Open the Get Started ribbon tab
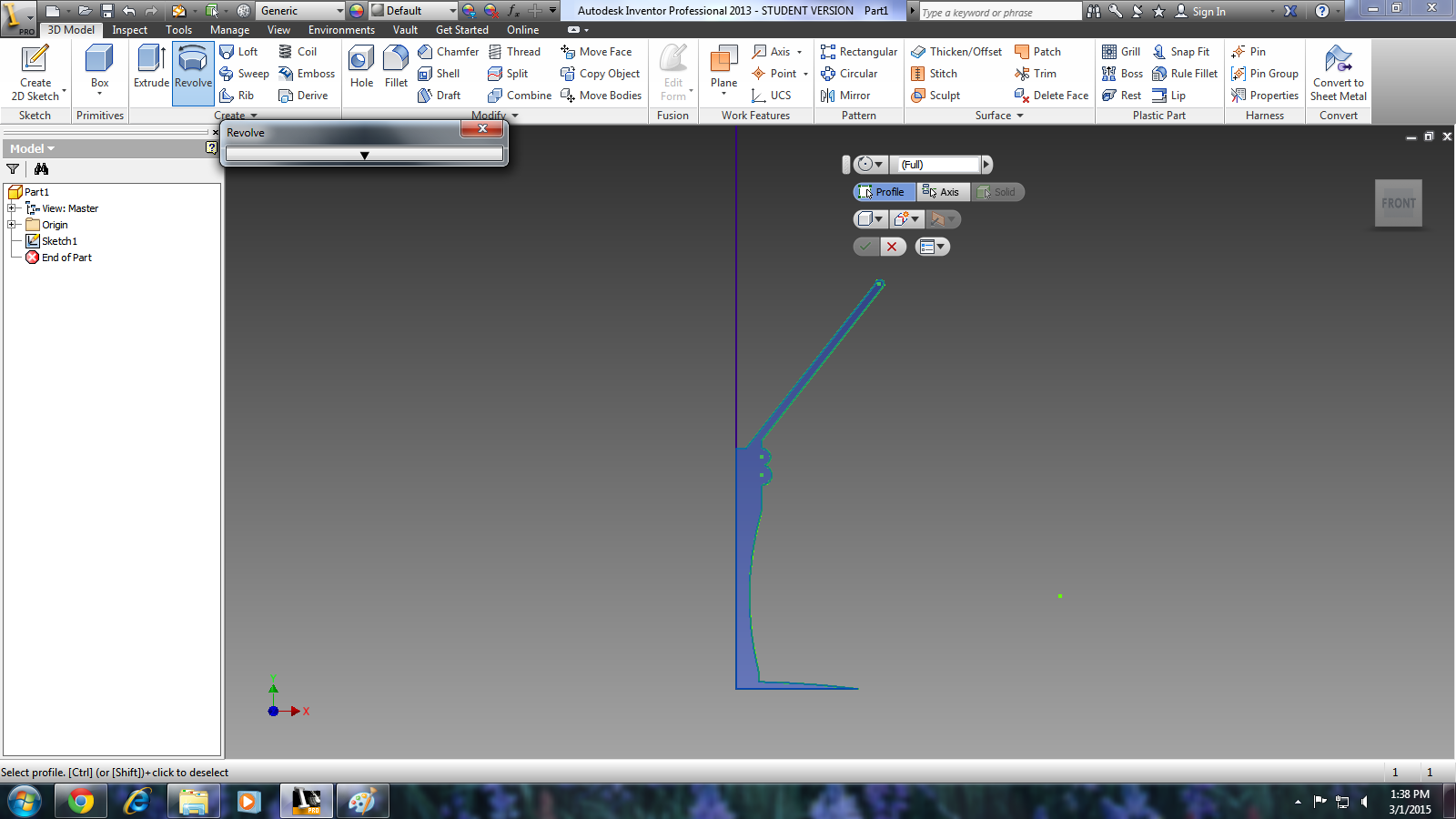The height and width of the screenshot is (819, 1456). coord(462,30)
